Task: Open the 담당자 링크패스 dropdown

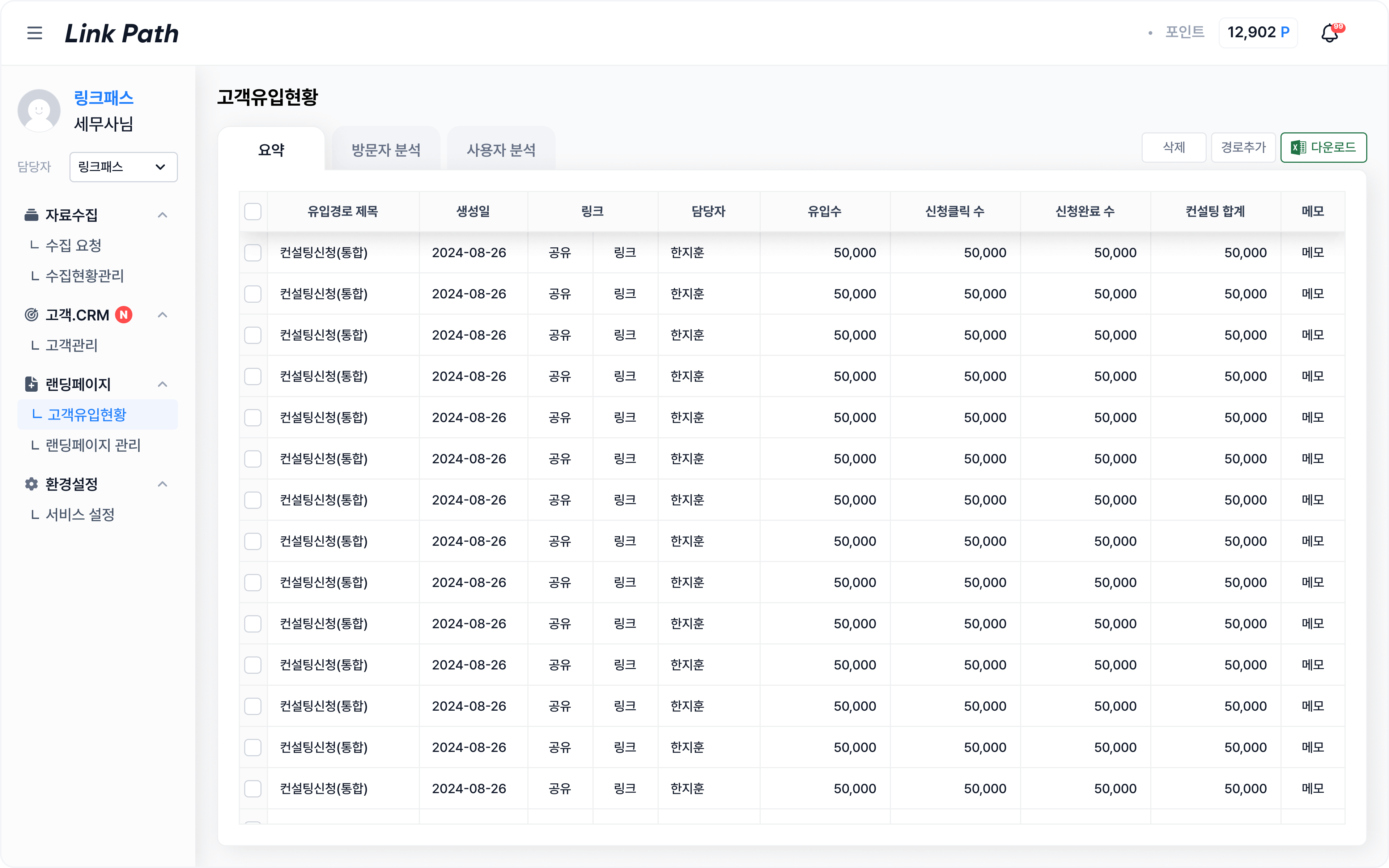Action: [123, 167]
